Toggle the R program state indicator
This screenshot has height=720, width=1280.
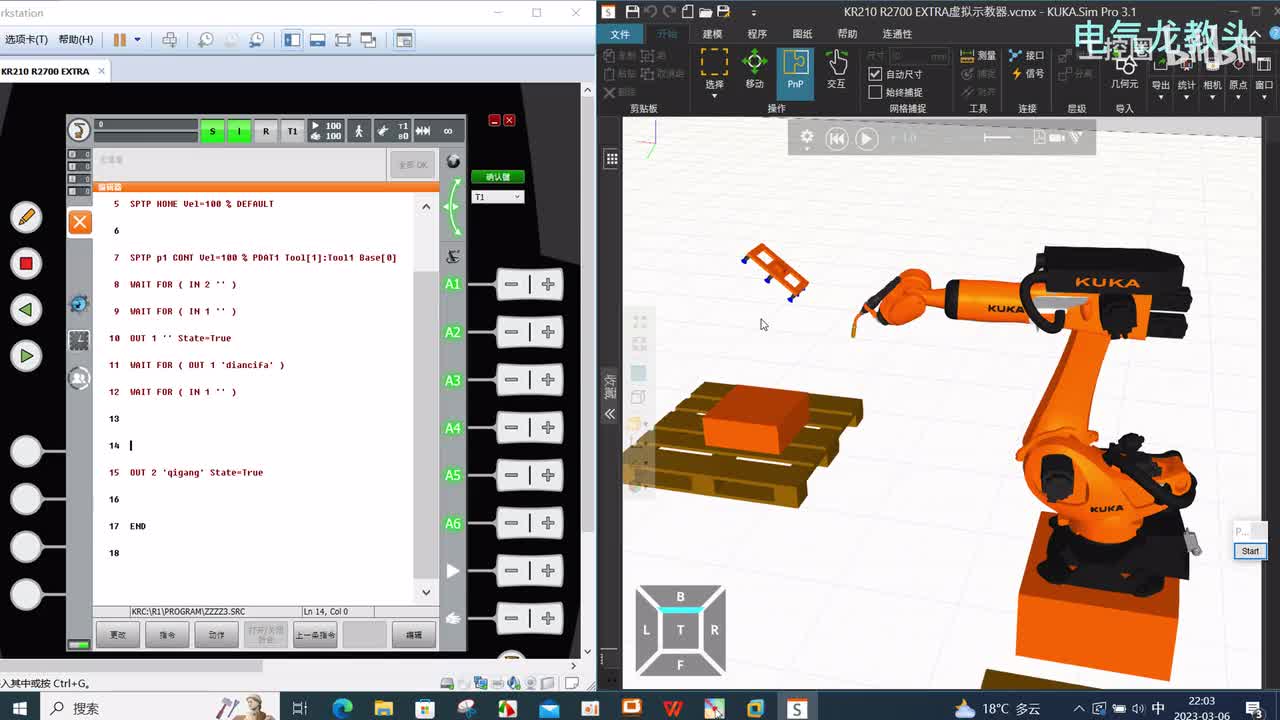266,131
